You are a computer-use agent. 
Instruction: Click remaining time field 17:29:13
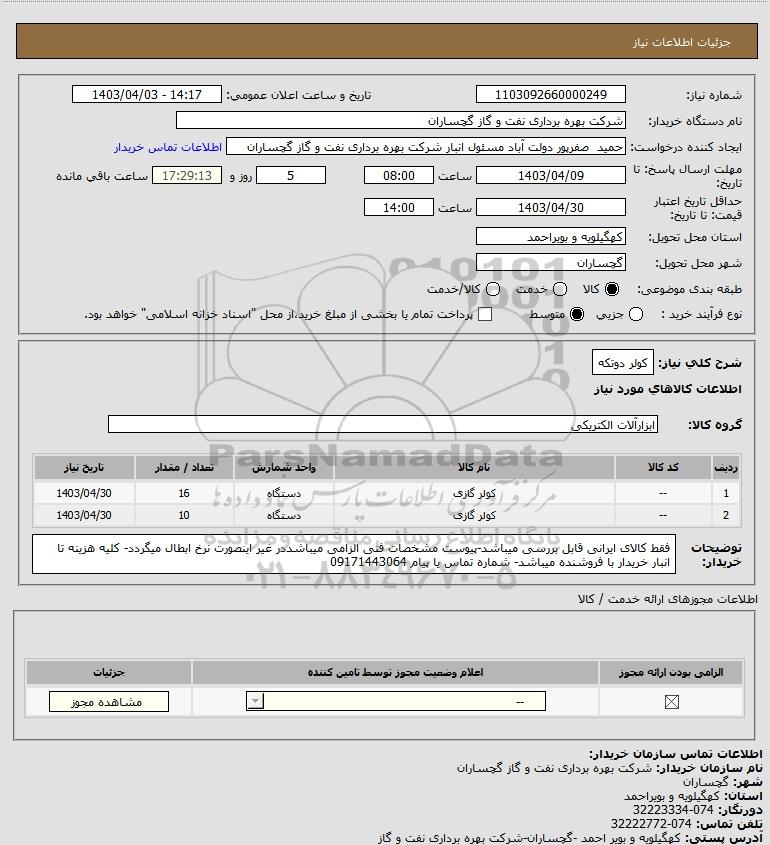pos(187,175)
